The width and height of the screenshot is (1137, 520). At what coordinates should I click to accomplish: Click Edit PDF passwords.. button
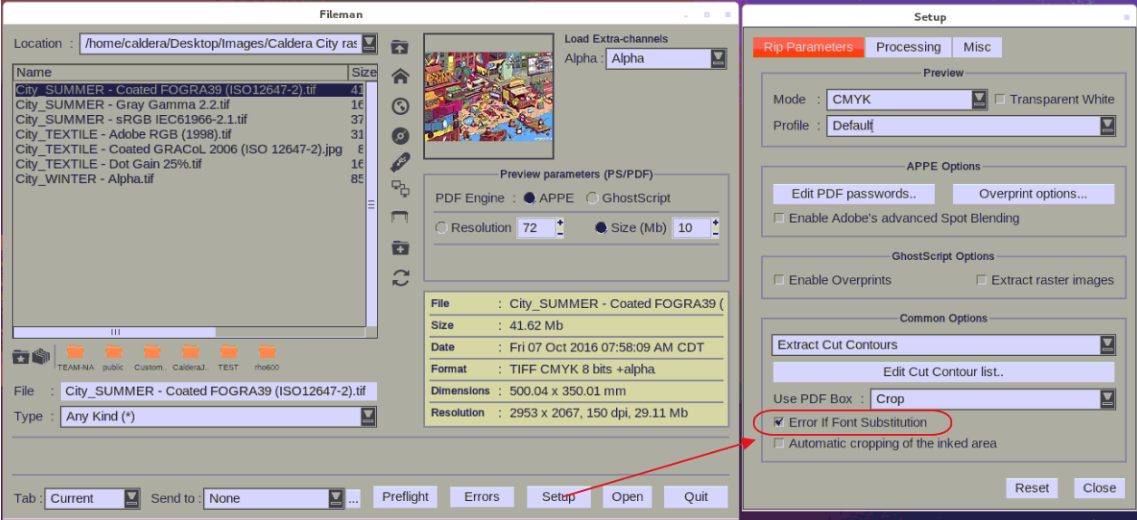[853, 194]
